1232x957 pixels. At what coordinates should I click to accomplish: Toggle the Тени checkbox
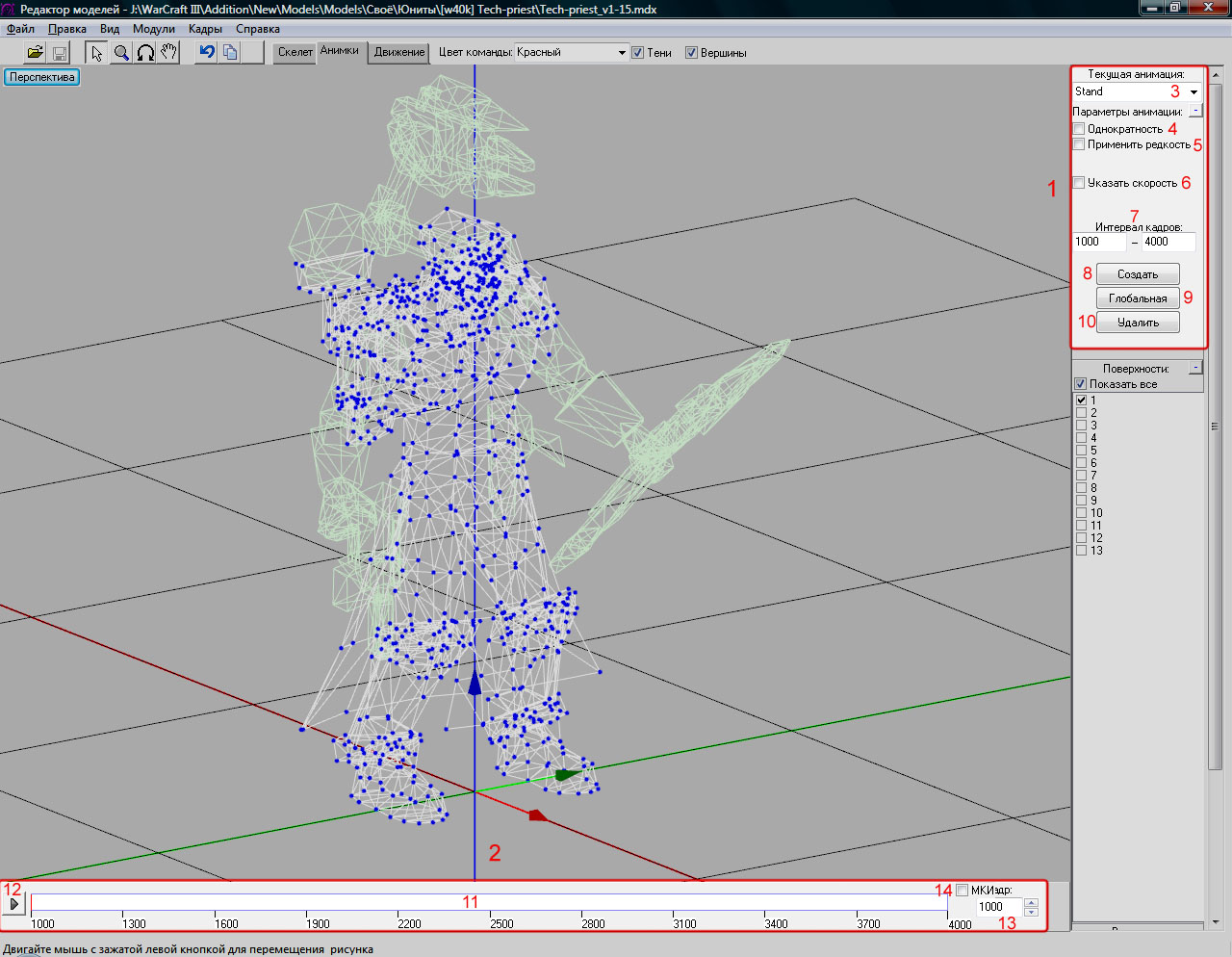point(637,53)
